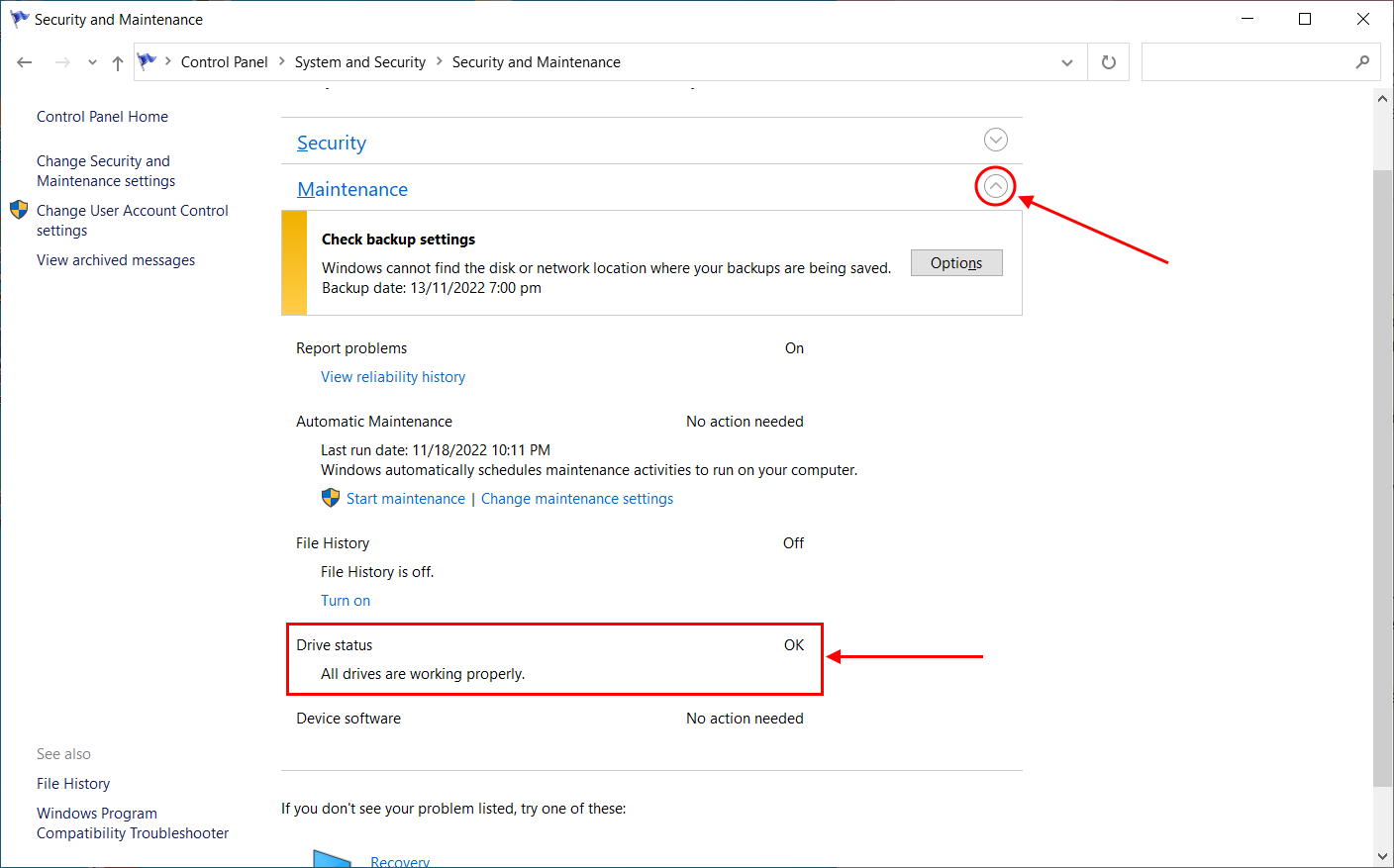
Task: Maximize the Security and Maintenance window
Action: tap(1305, 19)
